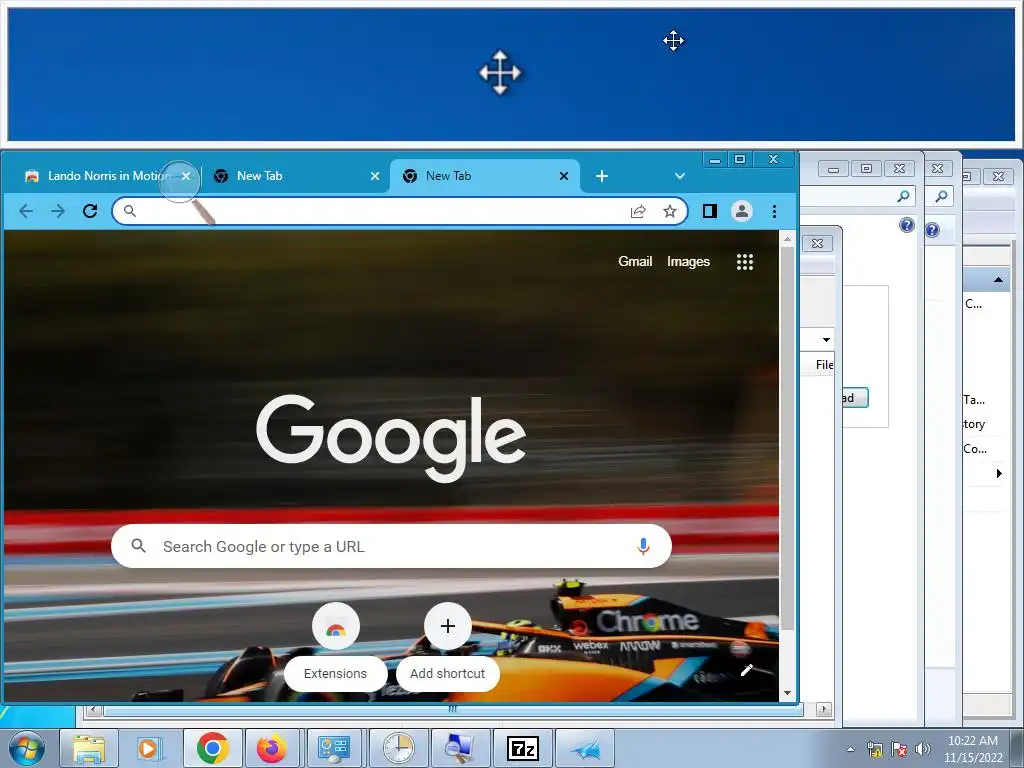Open the Control Panel taskbar item
Viewport: 1024px width, 768px height.
334,748
